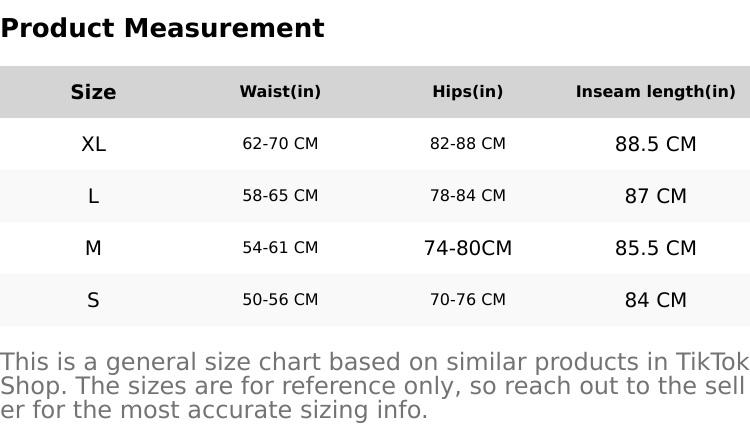The height and width of the screenshot is (446, 750).
Task: Select the Size column header
Action: pos(93,92)
